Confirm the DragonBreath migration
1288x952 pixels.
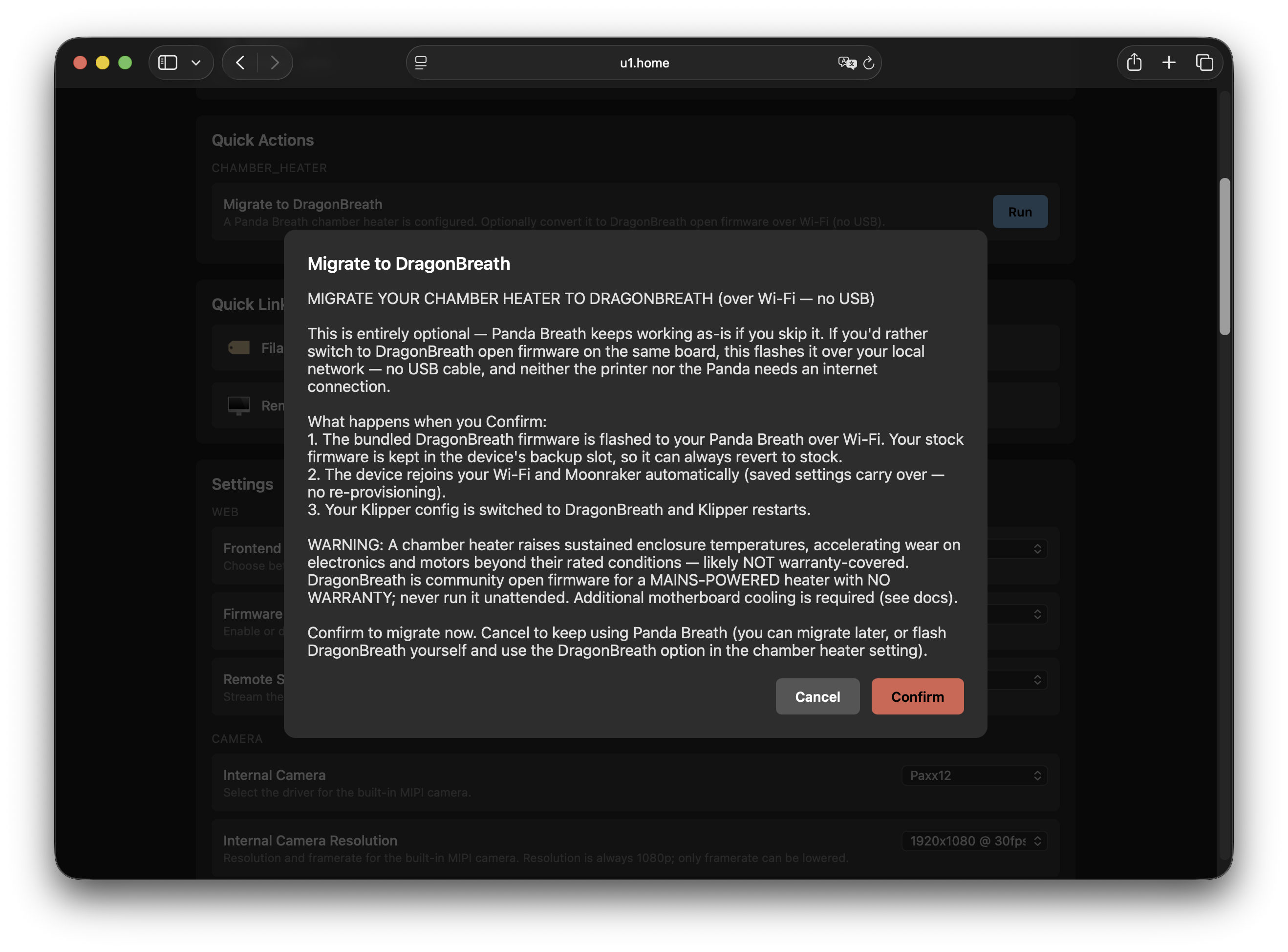click(917, 696)
